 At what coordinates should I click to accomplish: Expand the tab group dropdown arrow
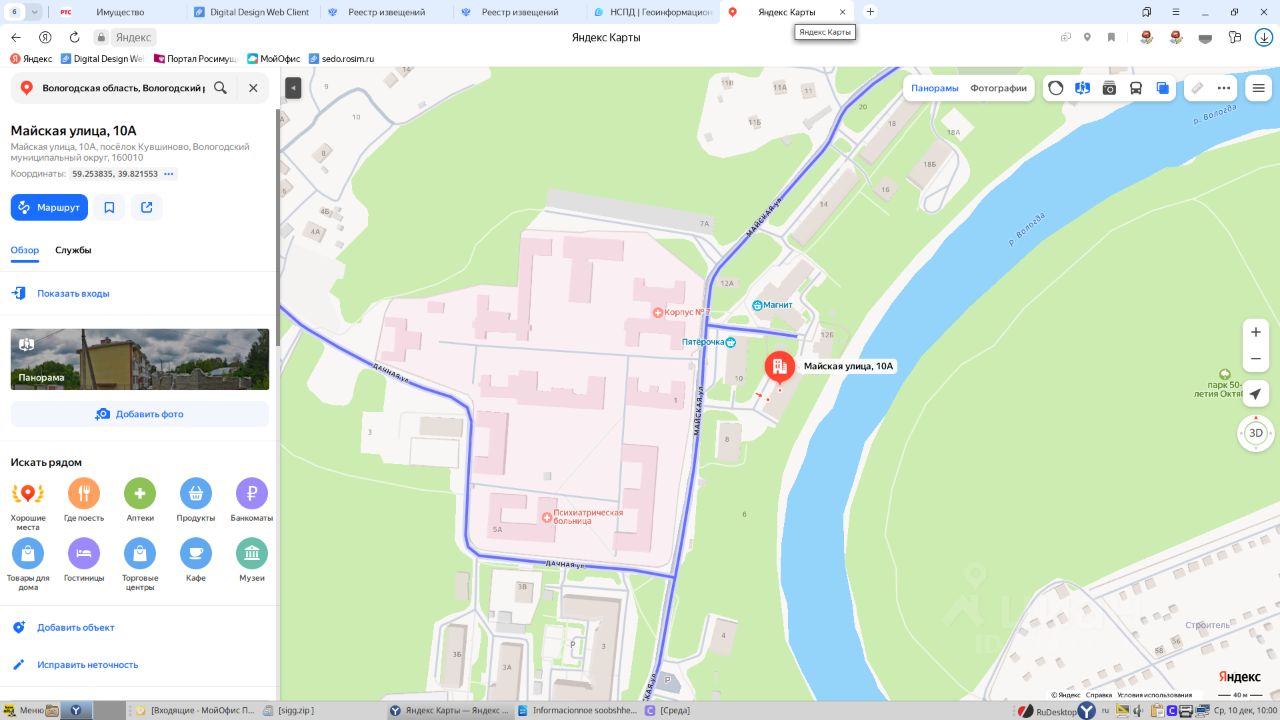click(35, 12)
